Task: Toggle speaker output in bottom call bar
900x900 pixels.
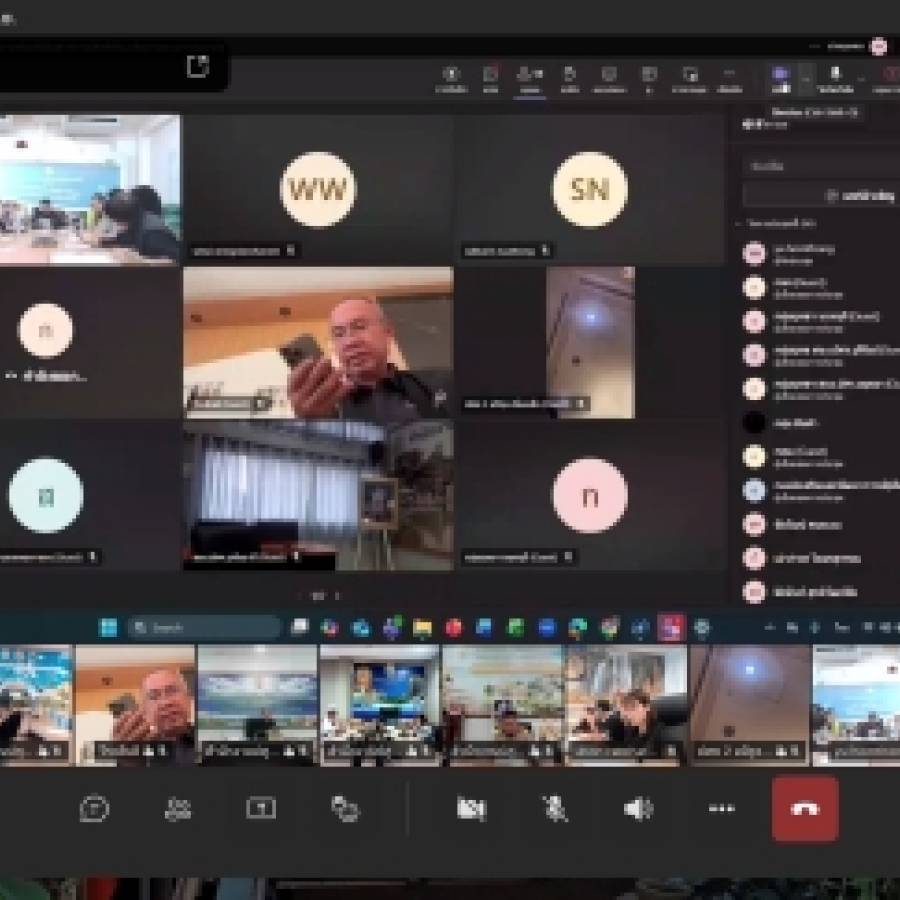Action: click(638, 808)
